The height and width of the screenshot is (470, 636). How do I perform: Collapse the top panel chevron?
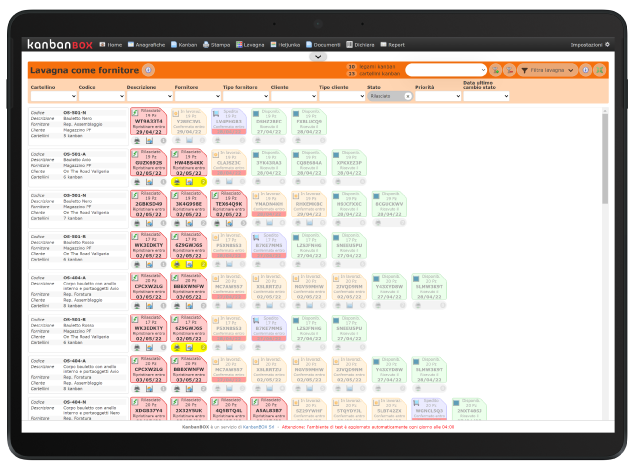coord(318,57)
